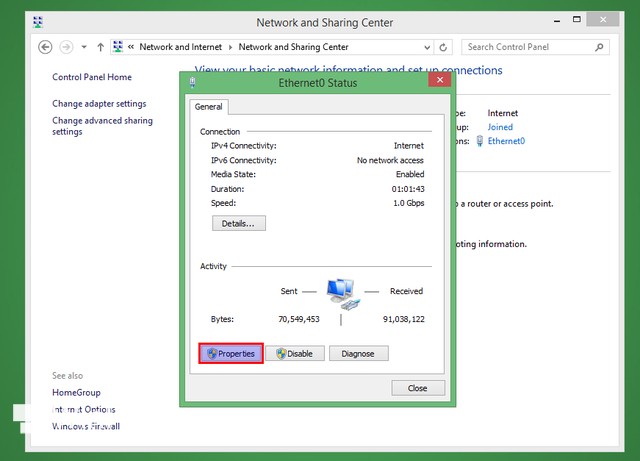Click the sent bytes 70,549,453
Screen dimensions: 640x461
[299, 319]
